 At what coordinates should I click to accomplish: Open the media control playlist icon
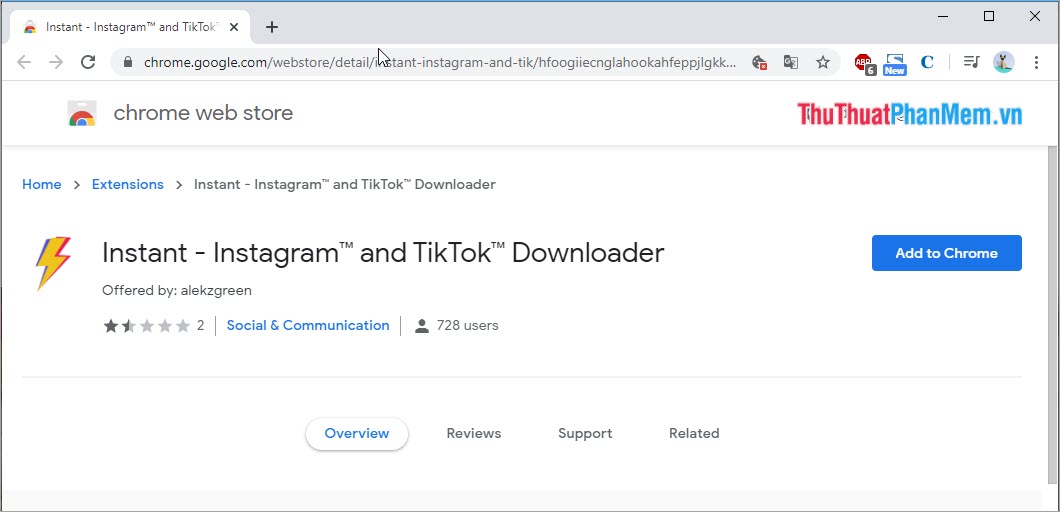(971, 62)
